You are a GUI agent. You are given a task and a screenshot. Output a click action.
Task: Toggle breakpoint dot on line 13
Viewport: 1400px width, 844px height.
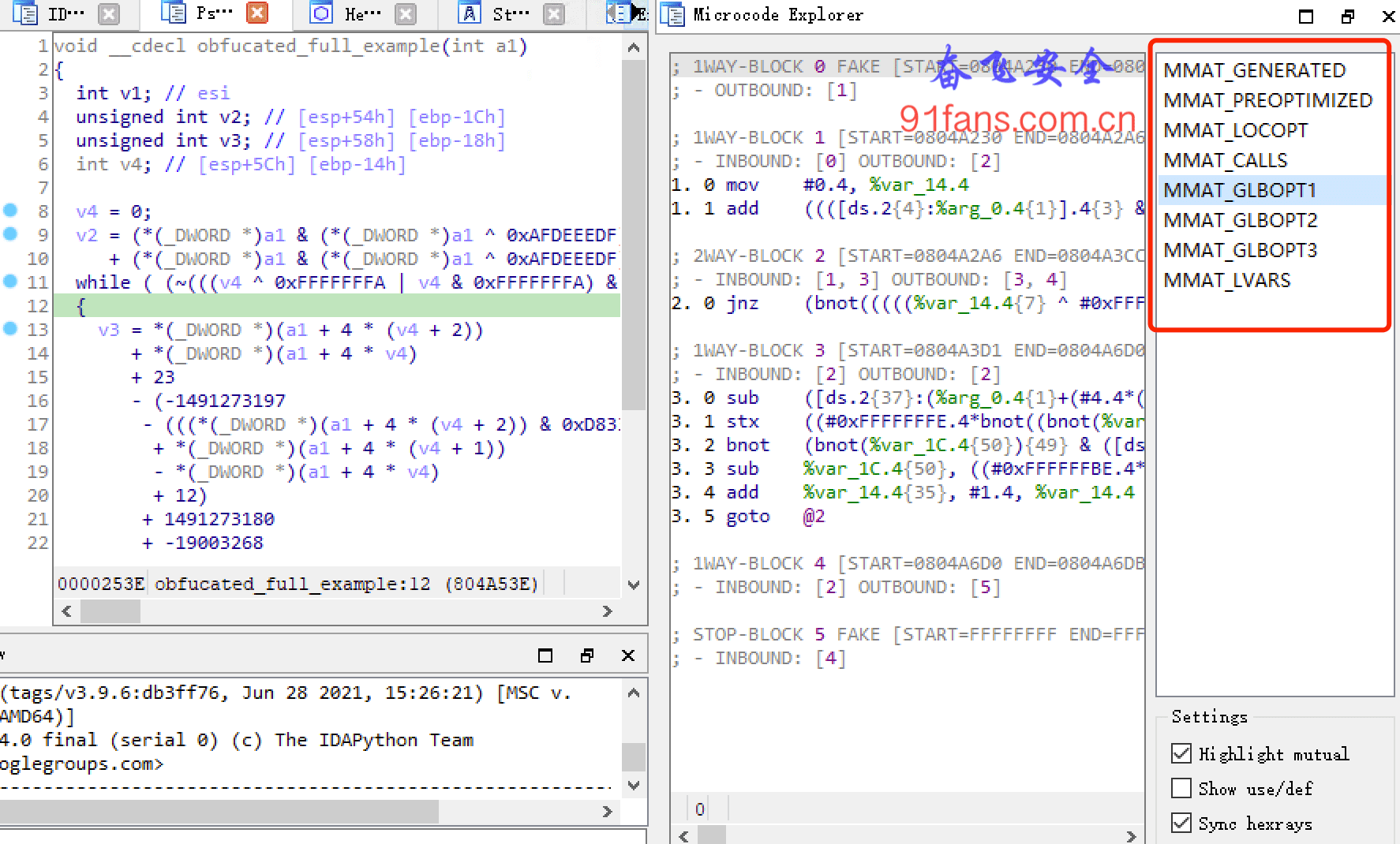pos(10,328)
